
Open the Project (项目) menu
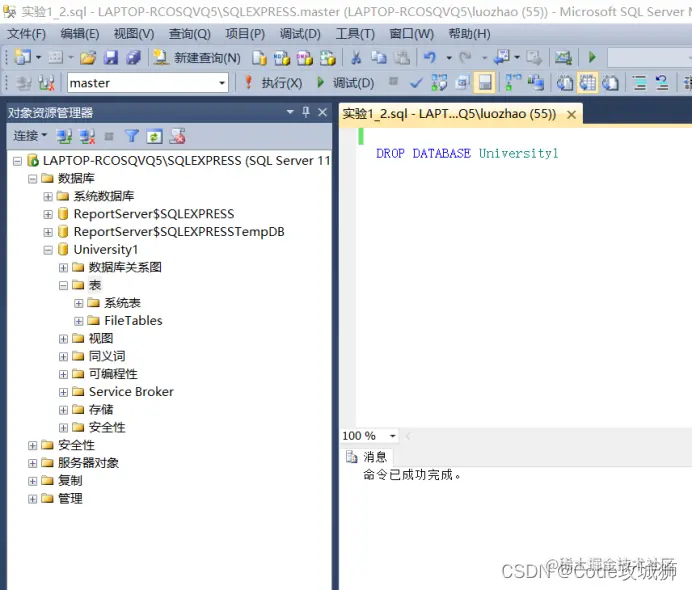pos(245,34)
